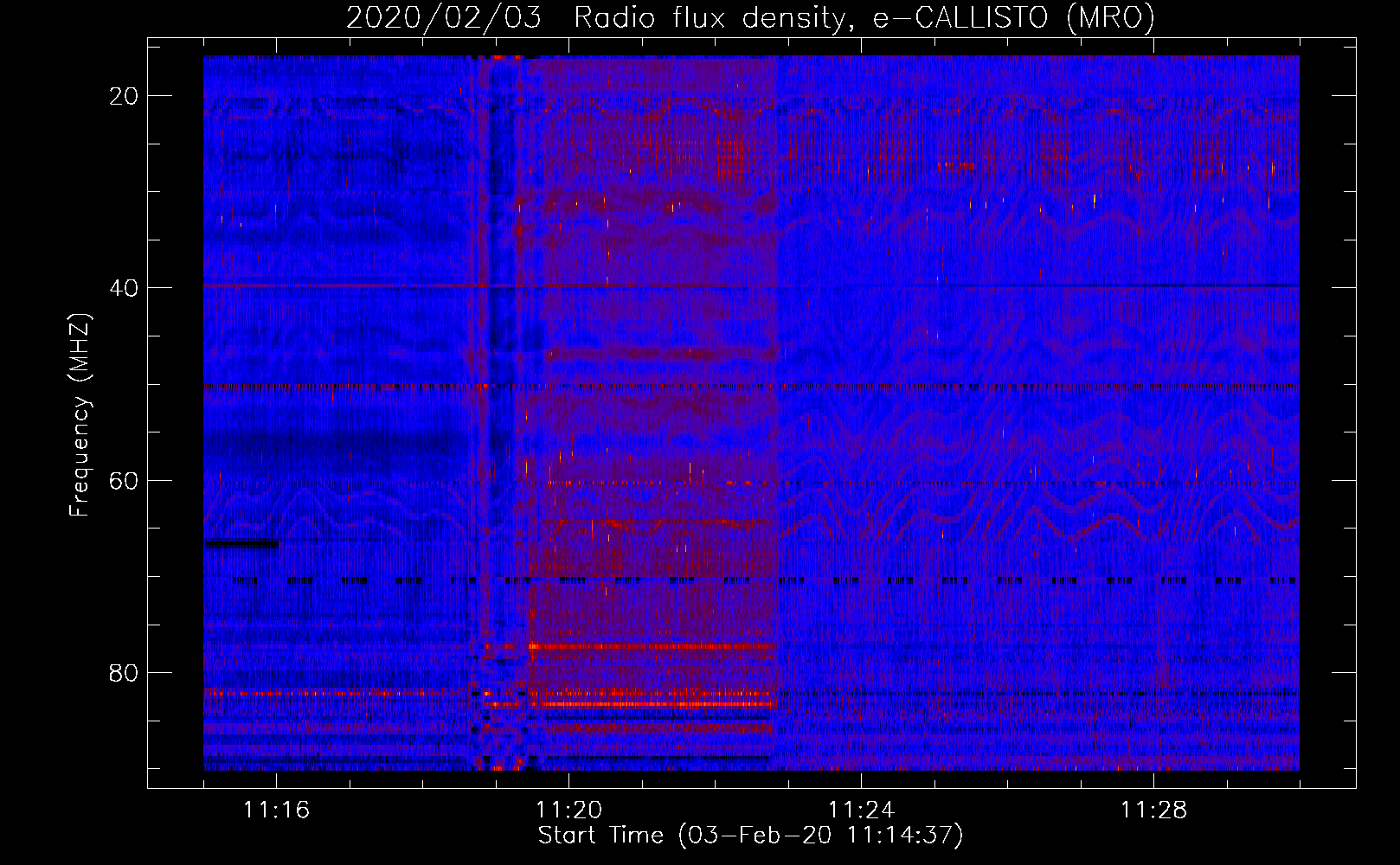This screenshot has width=1400, height=865.
Task: Click the 11:24 time tick label
Action: [x=861, y=811]
